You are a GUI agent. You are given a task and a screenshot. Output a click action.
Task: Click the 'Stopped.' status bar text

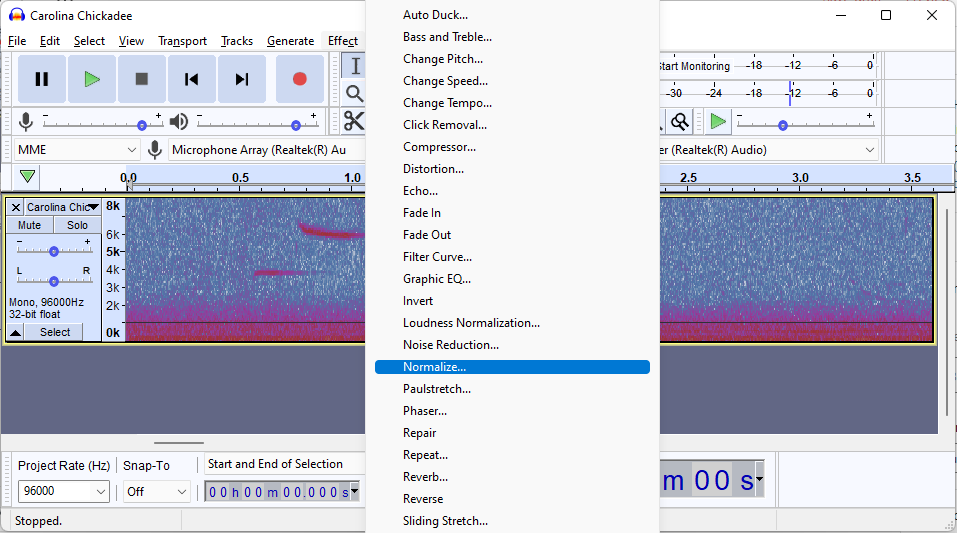(x=38, y=521)
